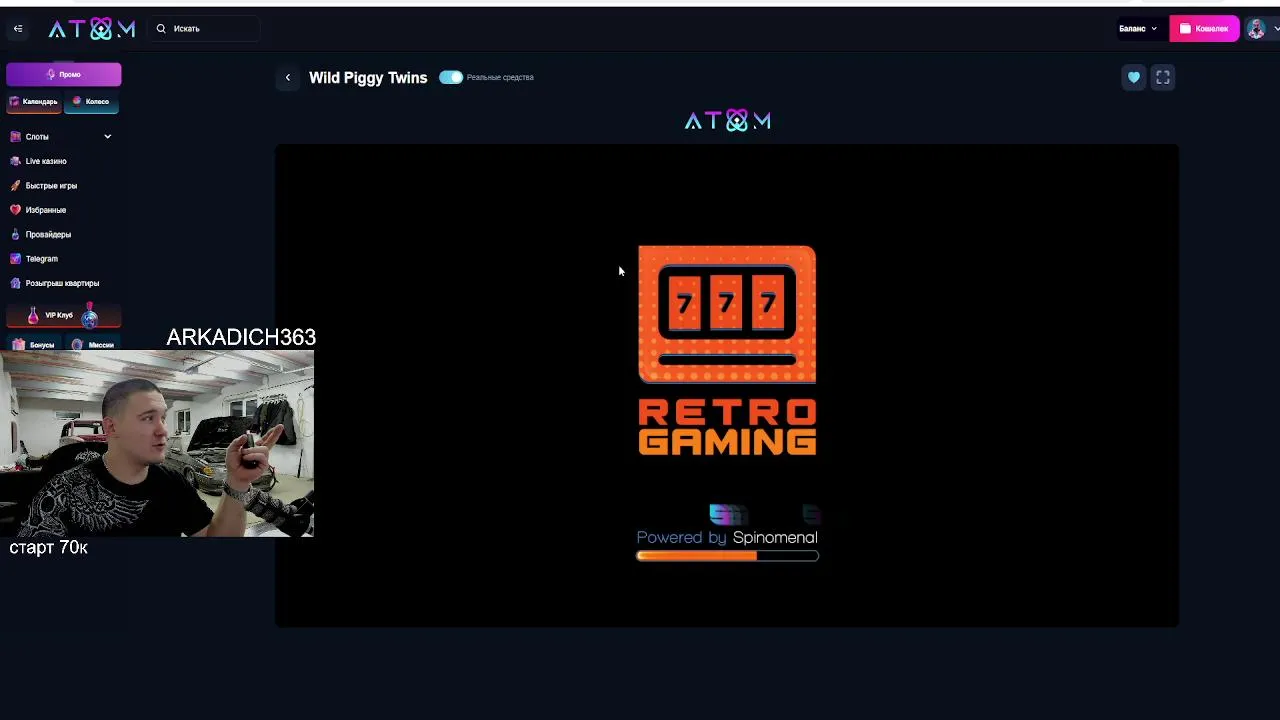1280x720 pixels.
Task: Click the game loading progress bar
Action: [728, 556]
